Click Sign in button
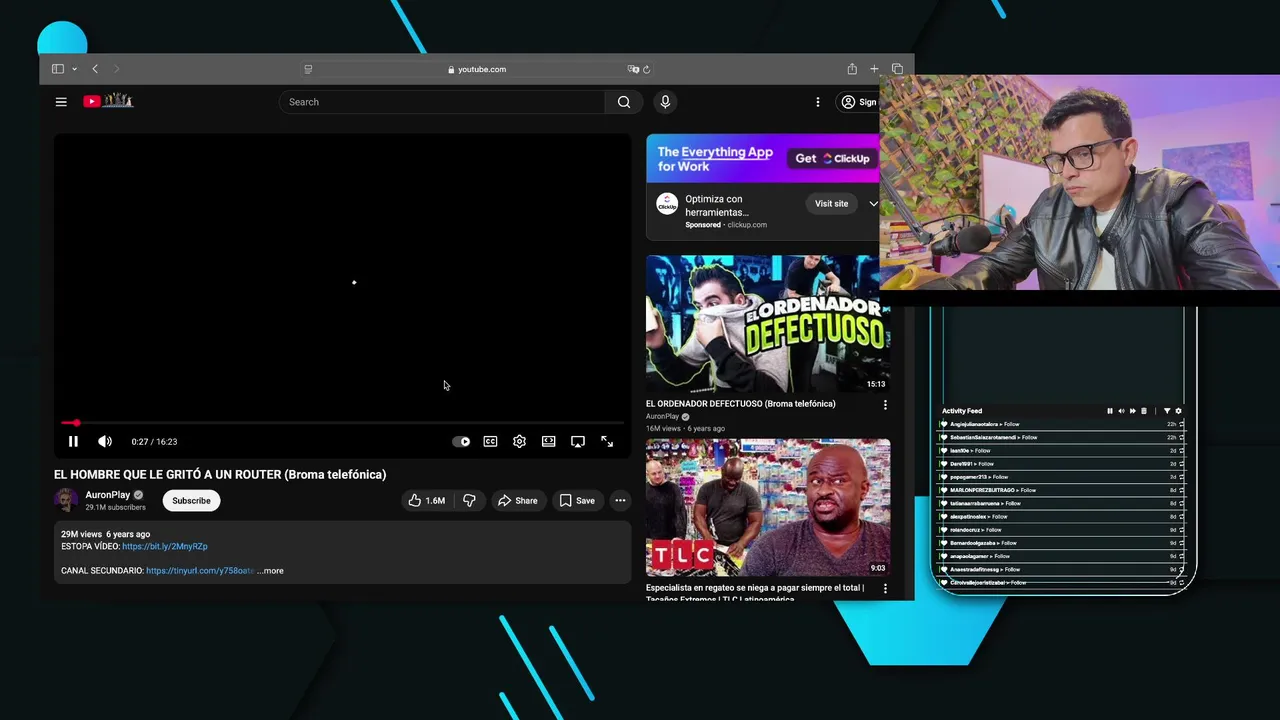 click(858, 102)
